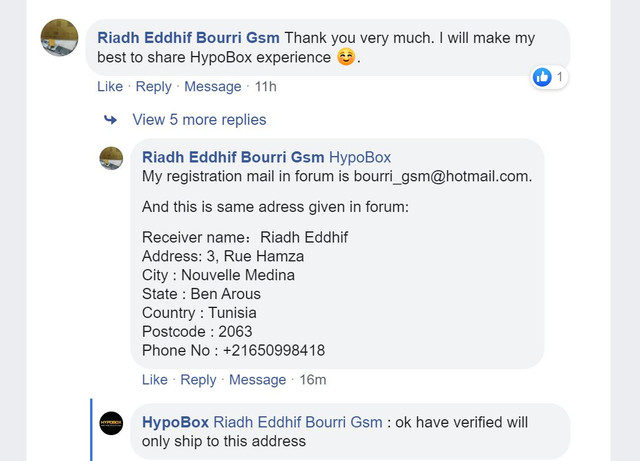Image resolution: width=640 pixels, height=461 pixels.
Task: Open the 16m timestamp link
Action: (x=313, y=380)
